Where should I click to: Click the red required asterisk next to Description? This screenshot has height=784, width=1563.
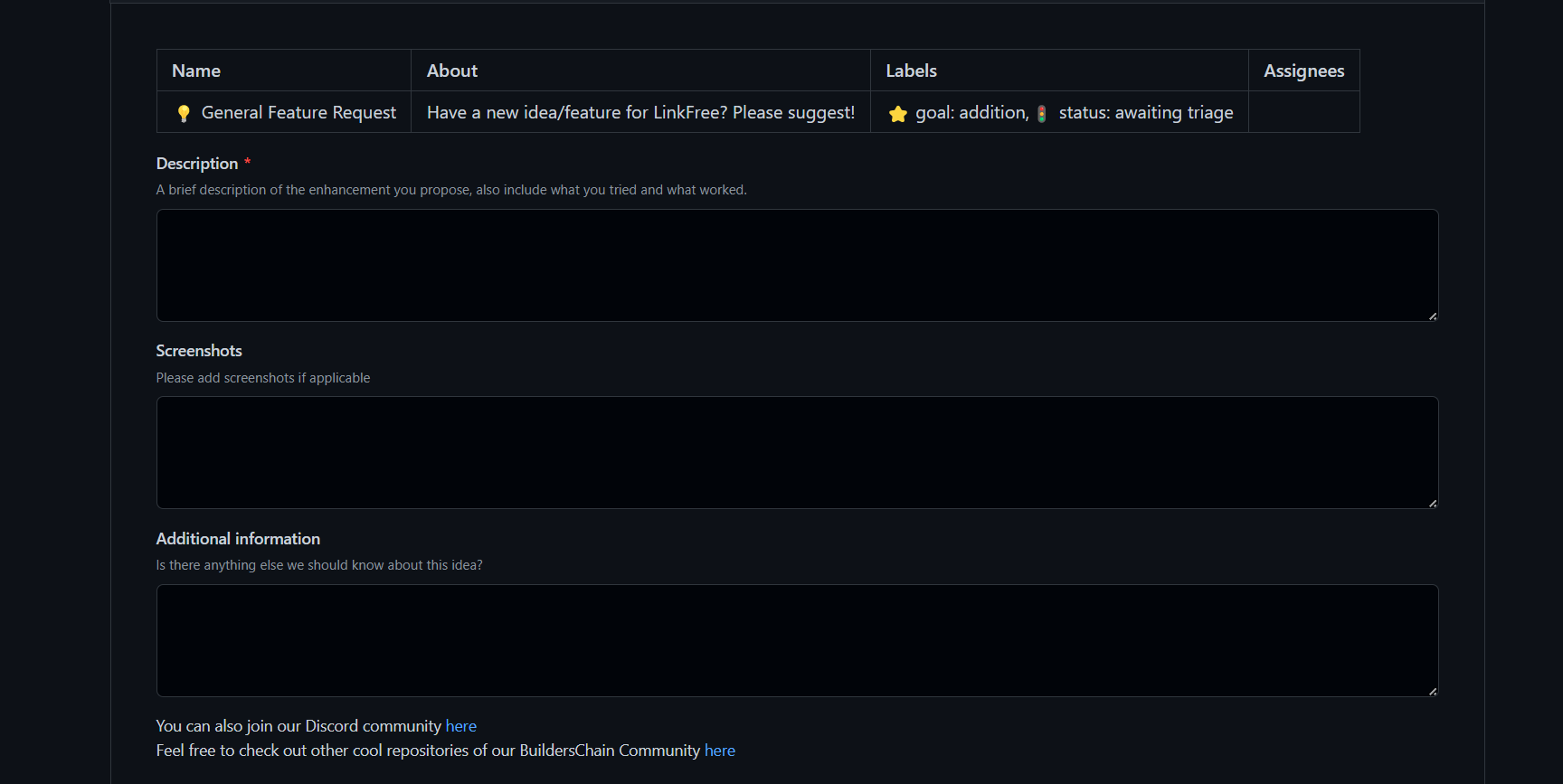coord(247,162)
